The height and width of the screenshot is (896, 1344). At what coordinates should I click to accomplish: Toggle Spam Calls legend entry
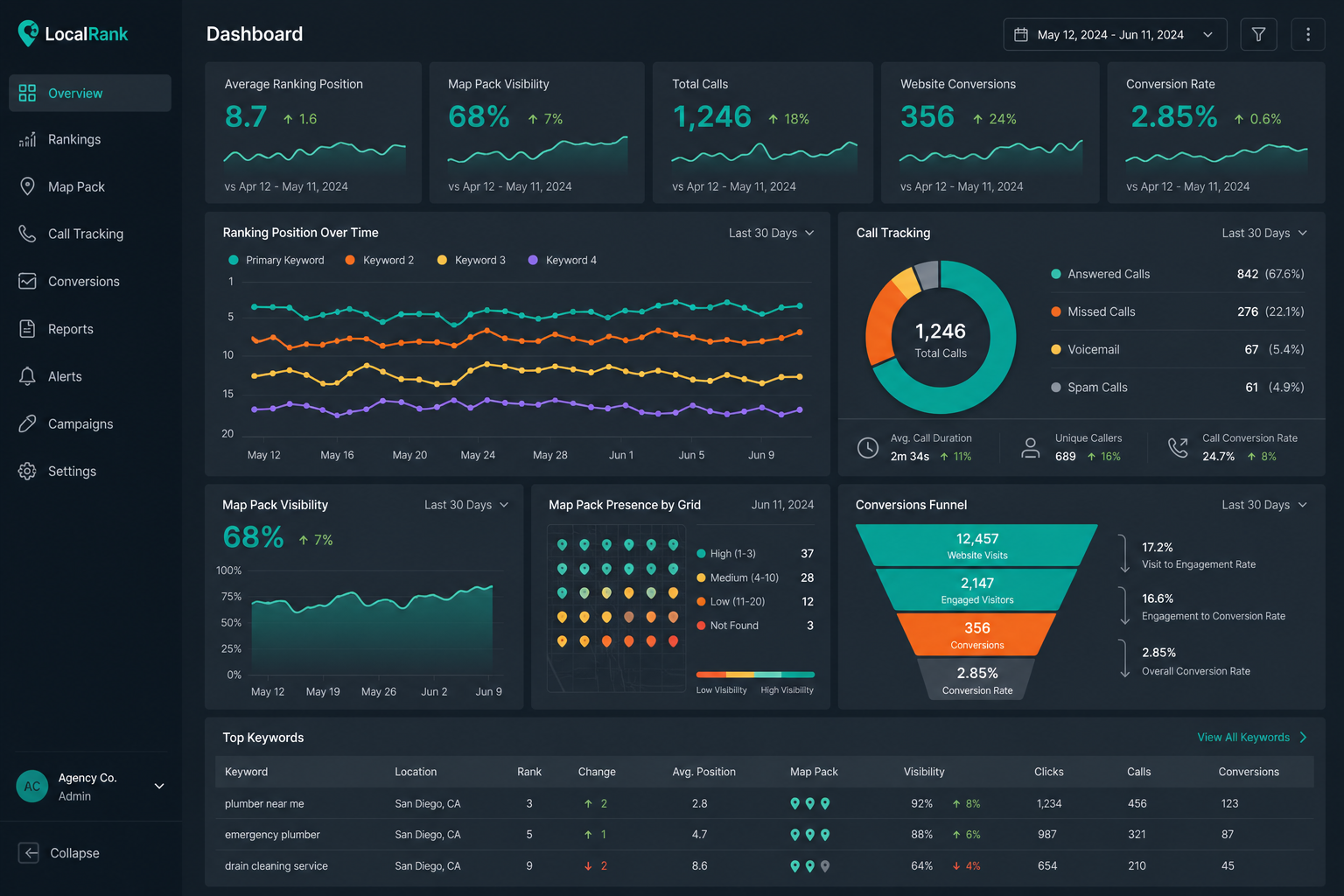1089,387
